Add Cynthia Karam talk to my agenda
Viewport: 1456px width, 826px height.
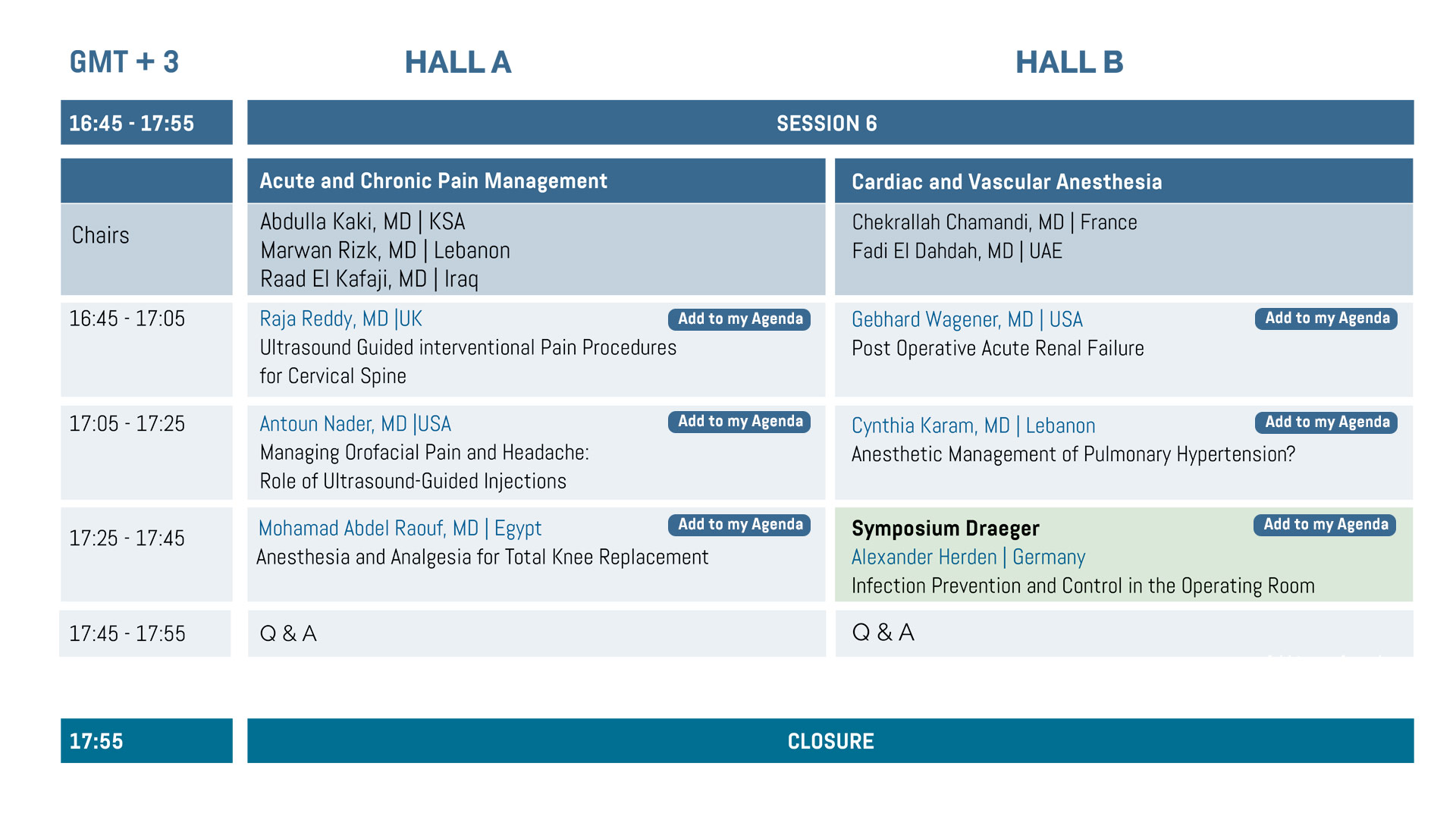coord(1326,422)
